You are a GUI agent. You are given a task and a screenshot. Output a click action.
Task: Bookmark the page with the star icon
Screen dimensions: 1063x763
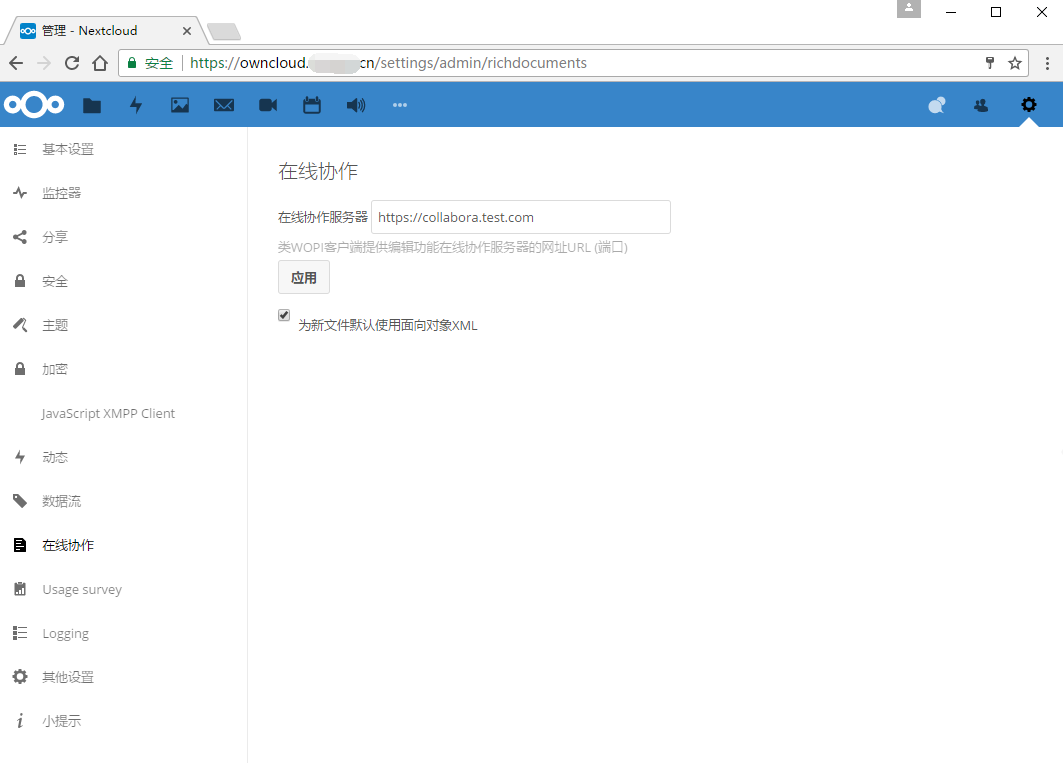[1015, 62]
